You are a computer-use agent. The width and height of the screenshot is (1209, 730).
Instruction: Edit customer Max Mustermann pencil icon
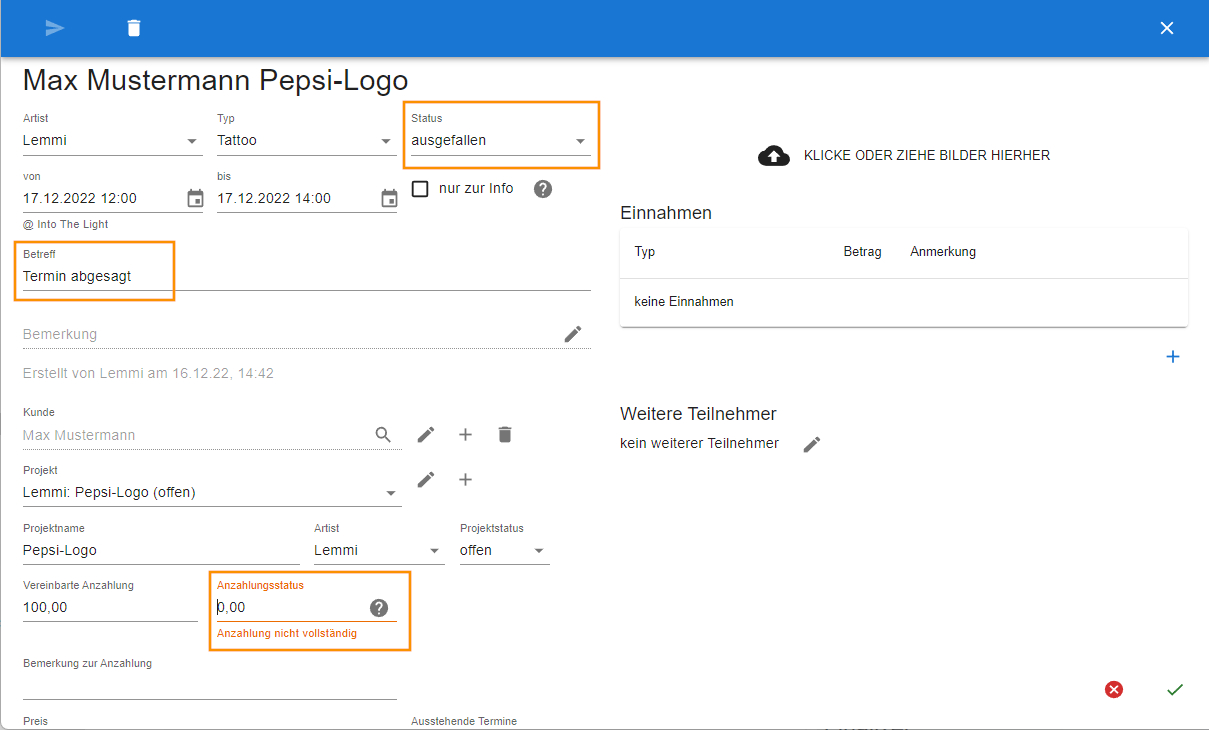tap(426, 434)
